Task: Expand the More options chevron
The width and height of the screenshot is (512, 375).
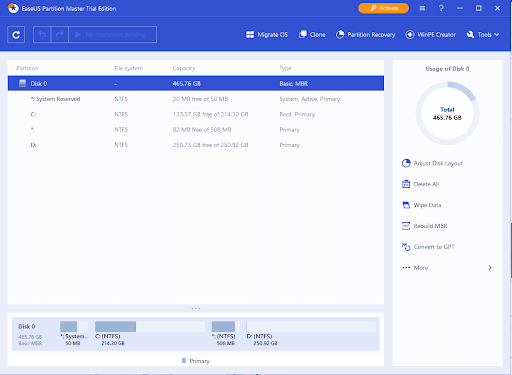Action: (490, 268)
